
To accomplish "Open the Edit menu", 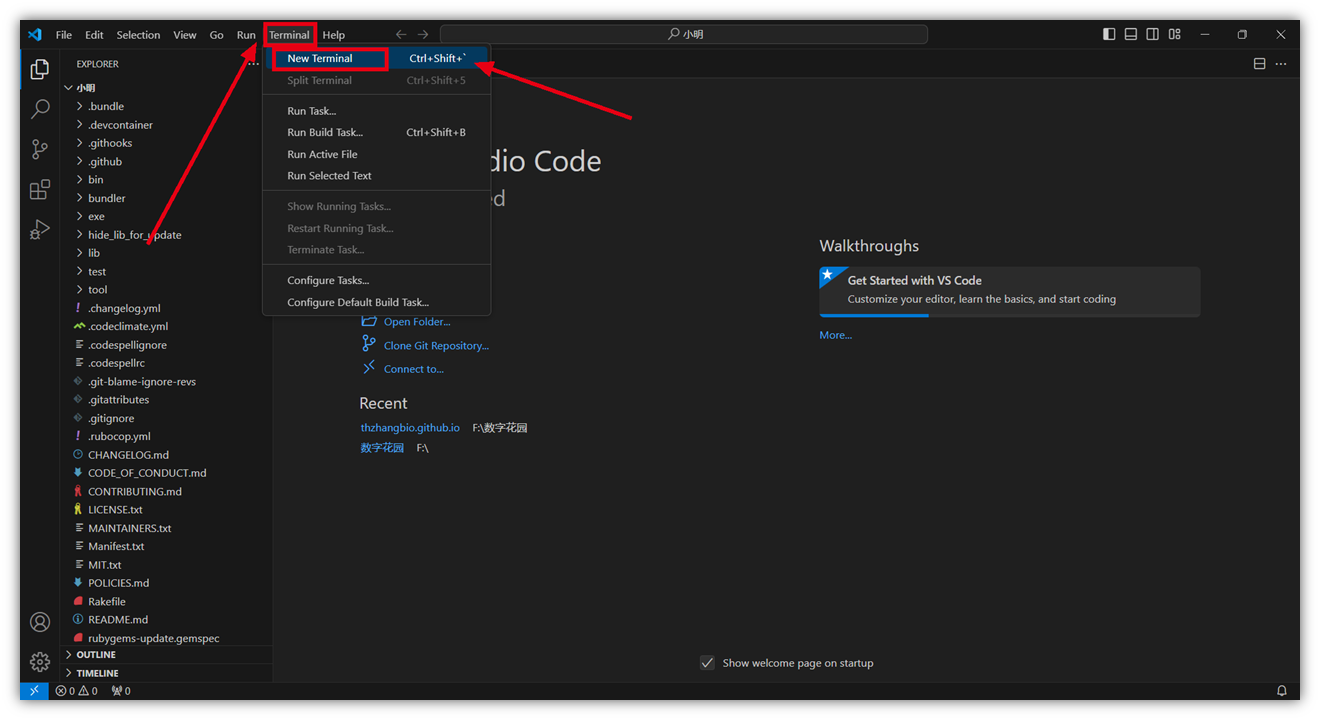I will (94, 35).
